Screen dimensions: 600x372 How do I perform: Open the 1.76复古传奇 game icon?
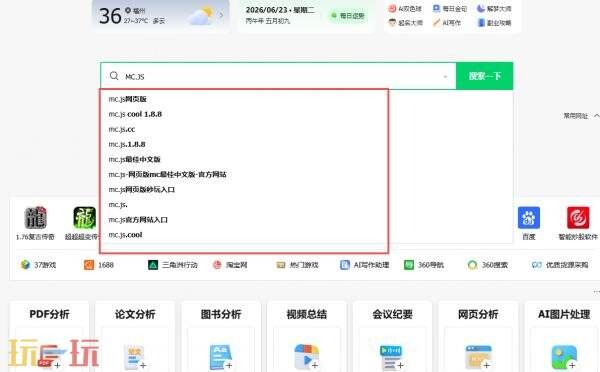point(36,217)
